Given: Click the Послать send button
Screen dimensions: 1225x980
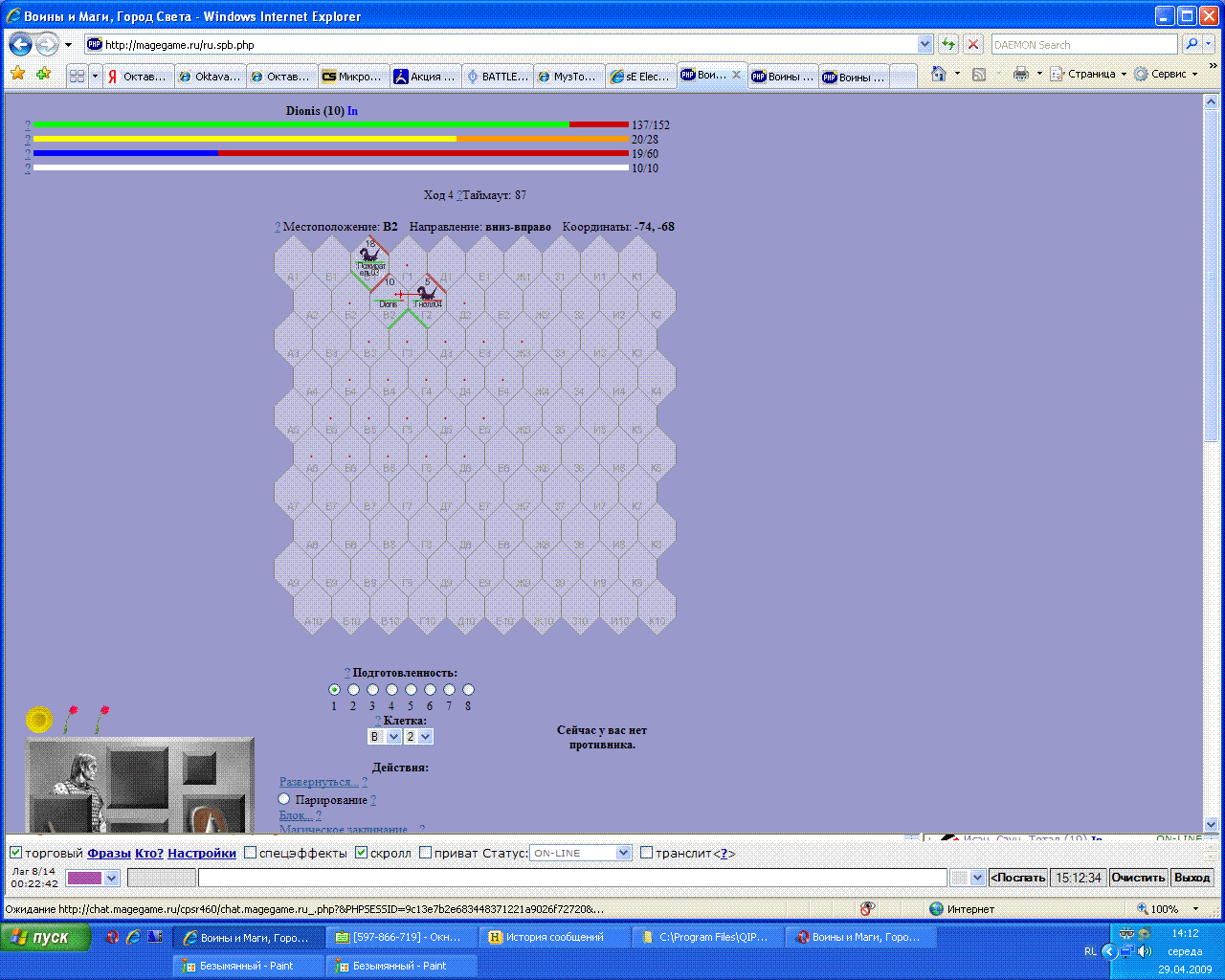Looking at the screenshot, I should click(x=1017, y=878).
